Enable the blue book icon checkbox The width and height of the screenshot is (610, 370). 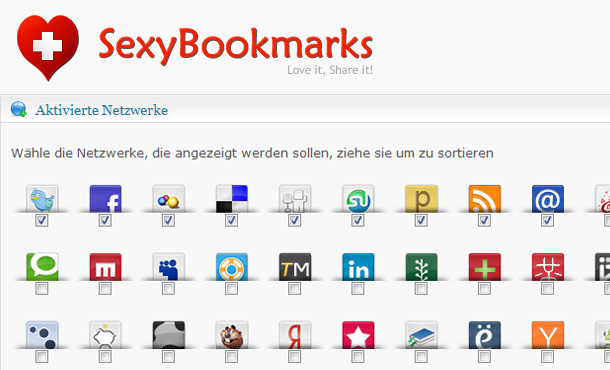pos(421,357)
